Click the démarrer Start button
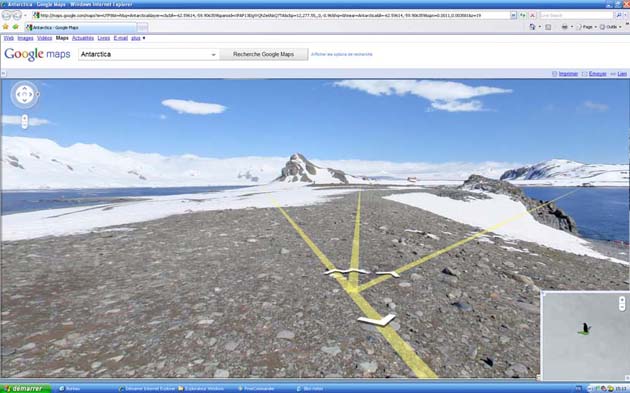This screenshot has width=630, height=393. click(26, 389)
